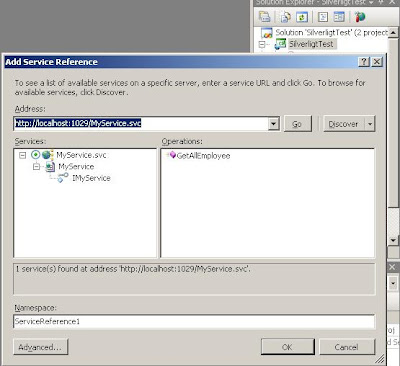400x366 pixels.
Task: Select the Address URL text field
Action: (141, 124)
